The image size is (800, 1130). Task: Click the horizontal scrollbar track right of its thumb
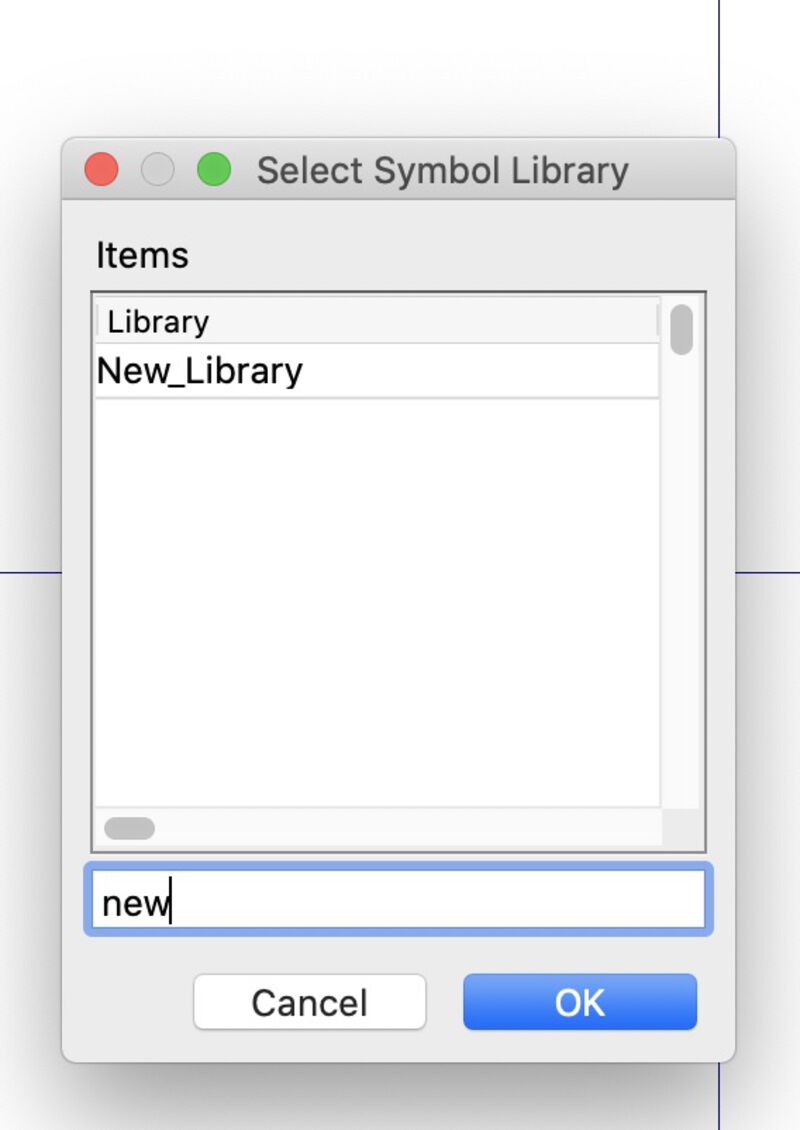(400, 828)
